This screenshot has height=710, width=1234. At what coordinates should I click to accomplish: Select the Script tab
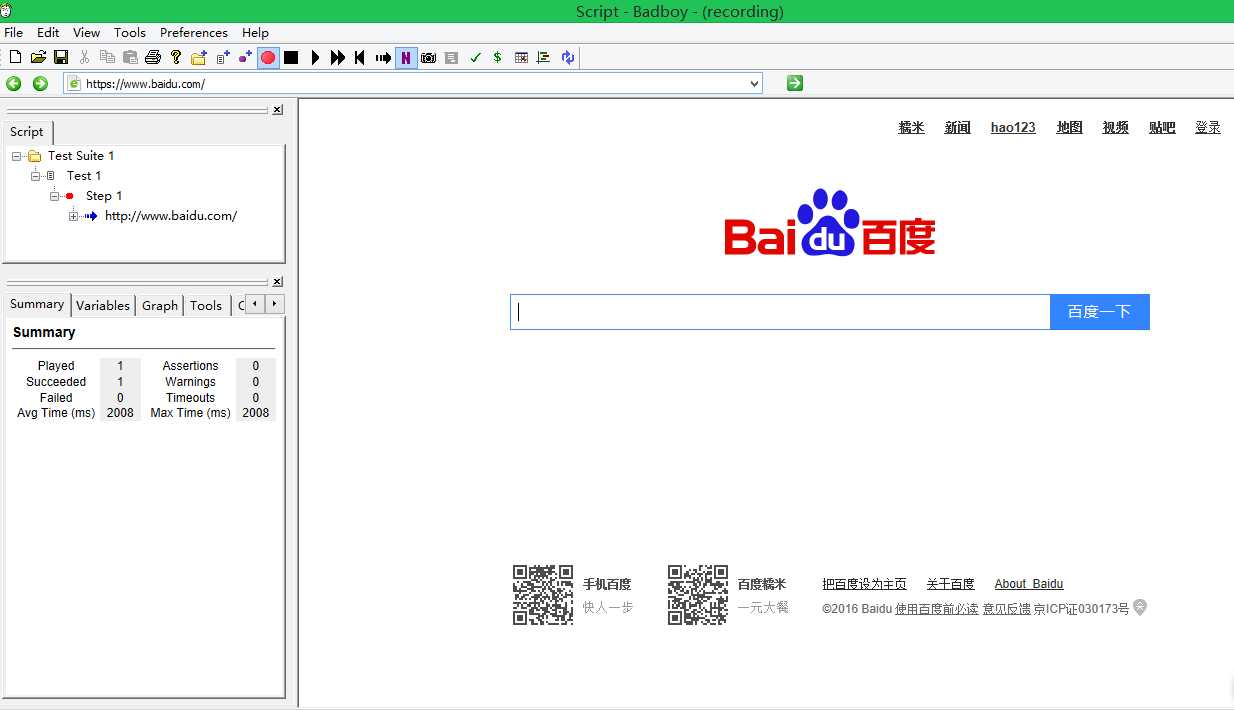(x=27, y=132)
